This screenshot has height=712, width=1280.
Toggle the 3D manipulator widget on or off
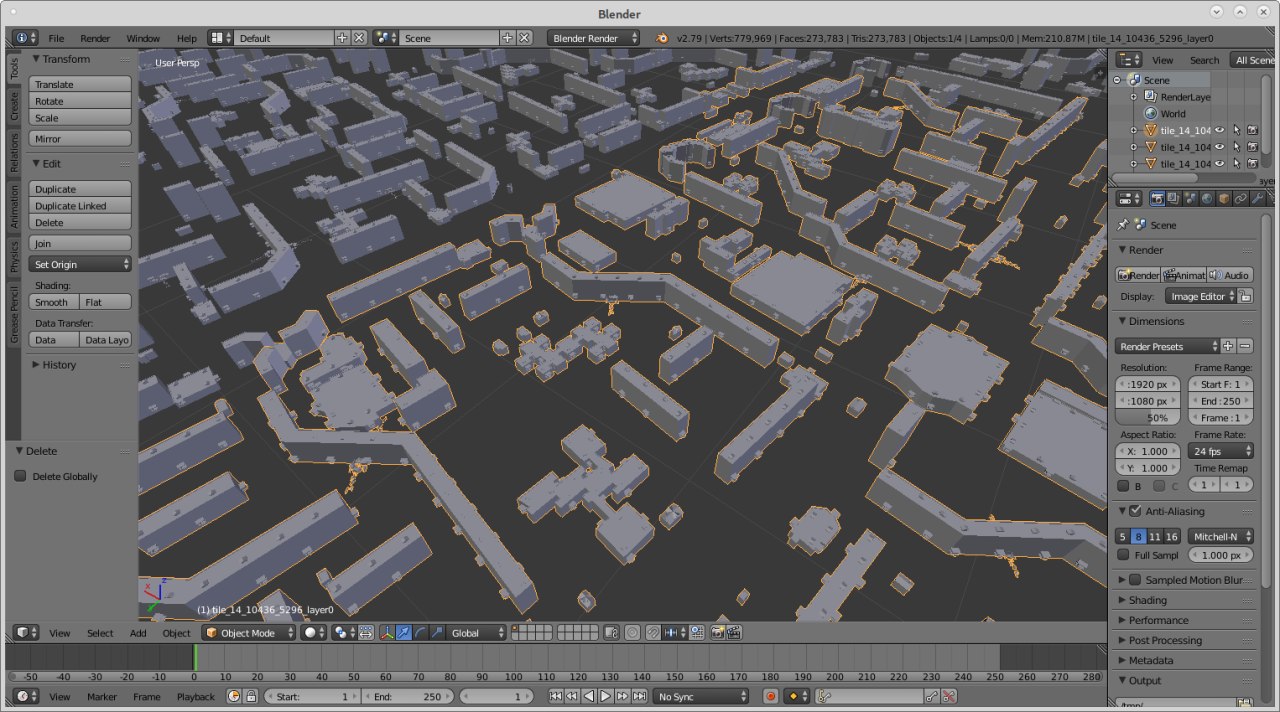coord(388,633)
